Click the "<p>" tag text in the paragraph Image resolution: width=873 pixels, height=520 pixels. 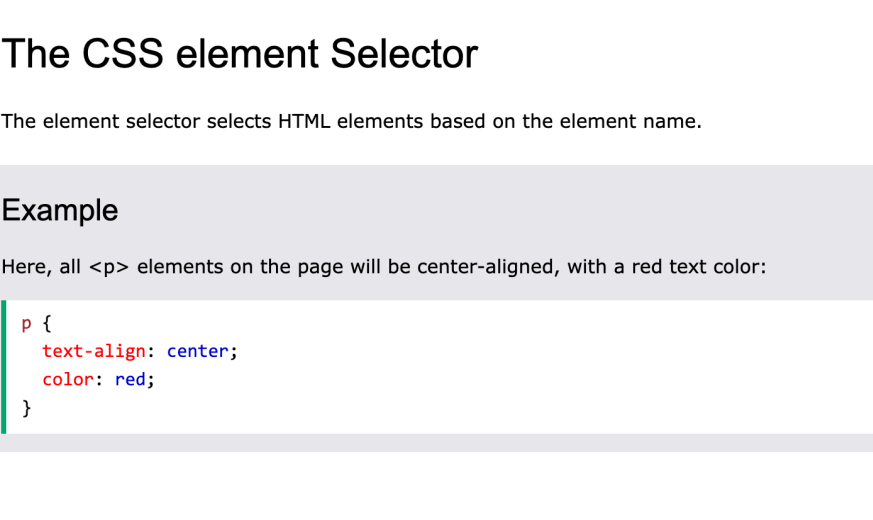[x=109, y=267]
